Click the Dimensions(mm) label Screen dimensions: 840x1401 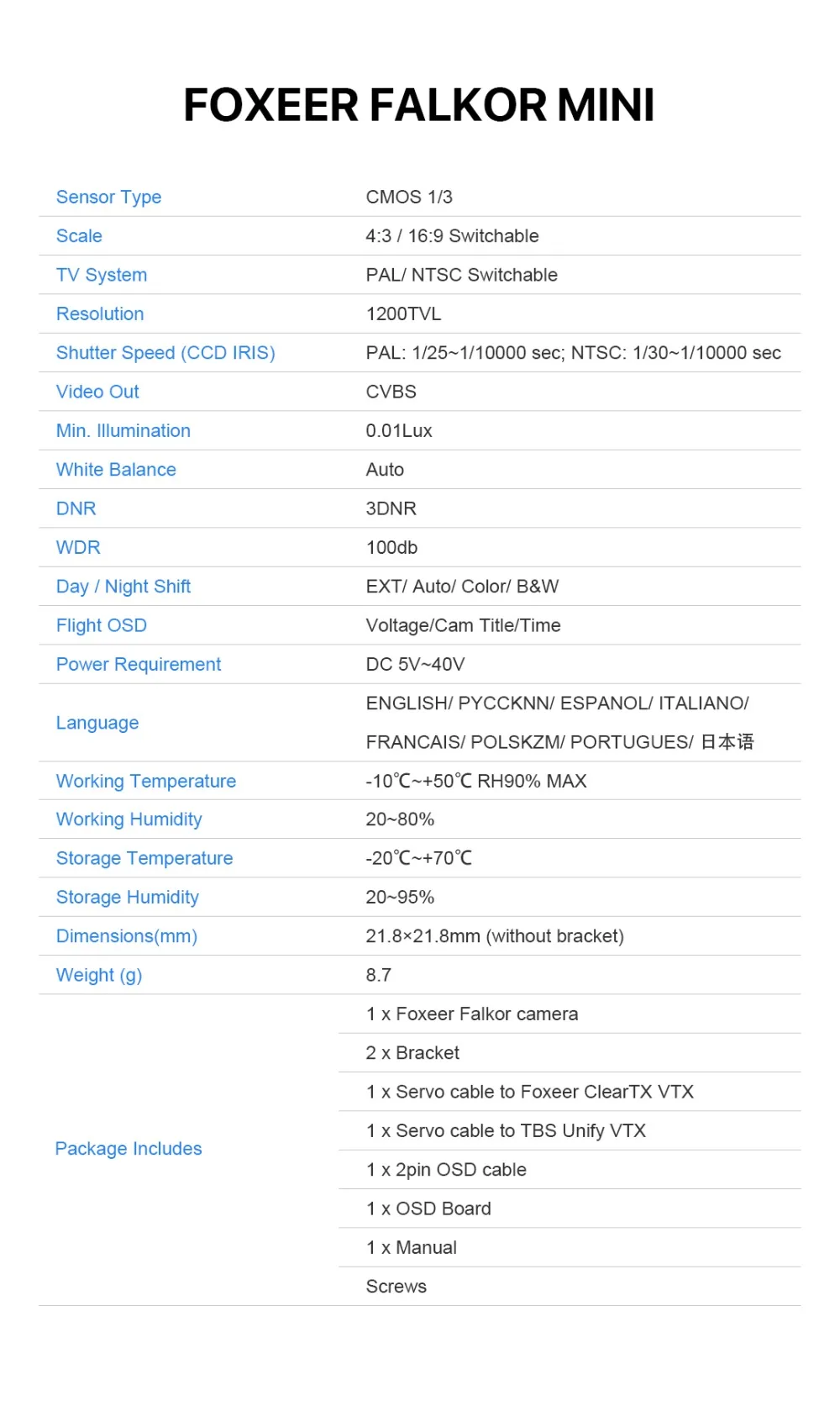point(127,937)
